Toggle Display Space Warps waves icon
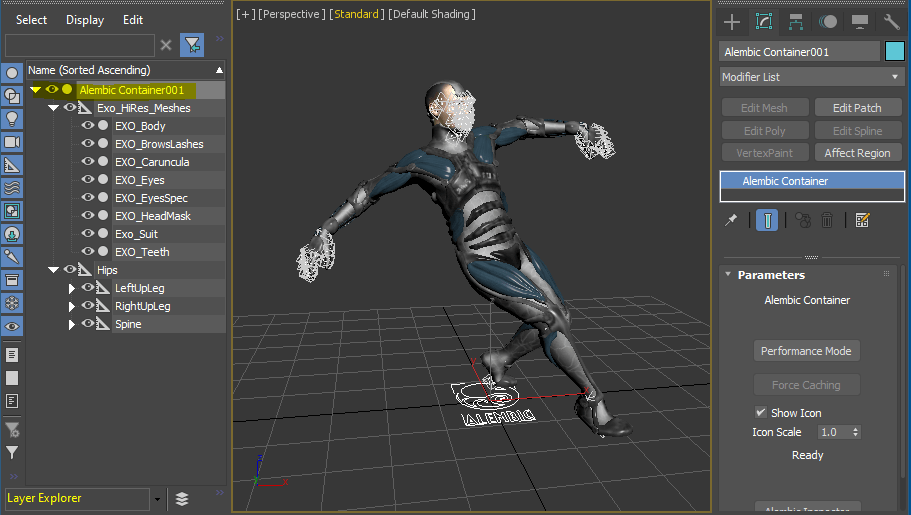Image resolution: width=911 pixels, height=515 pixels. tap(12, 188)
